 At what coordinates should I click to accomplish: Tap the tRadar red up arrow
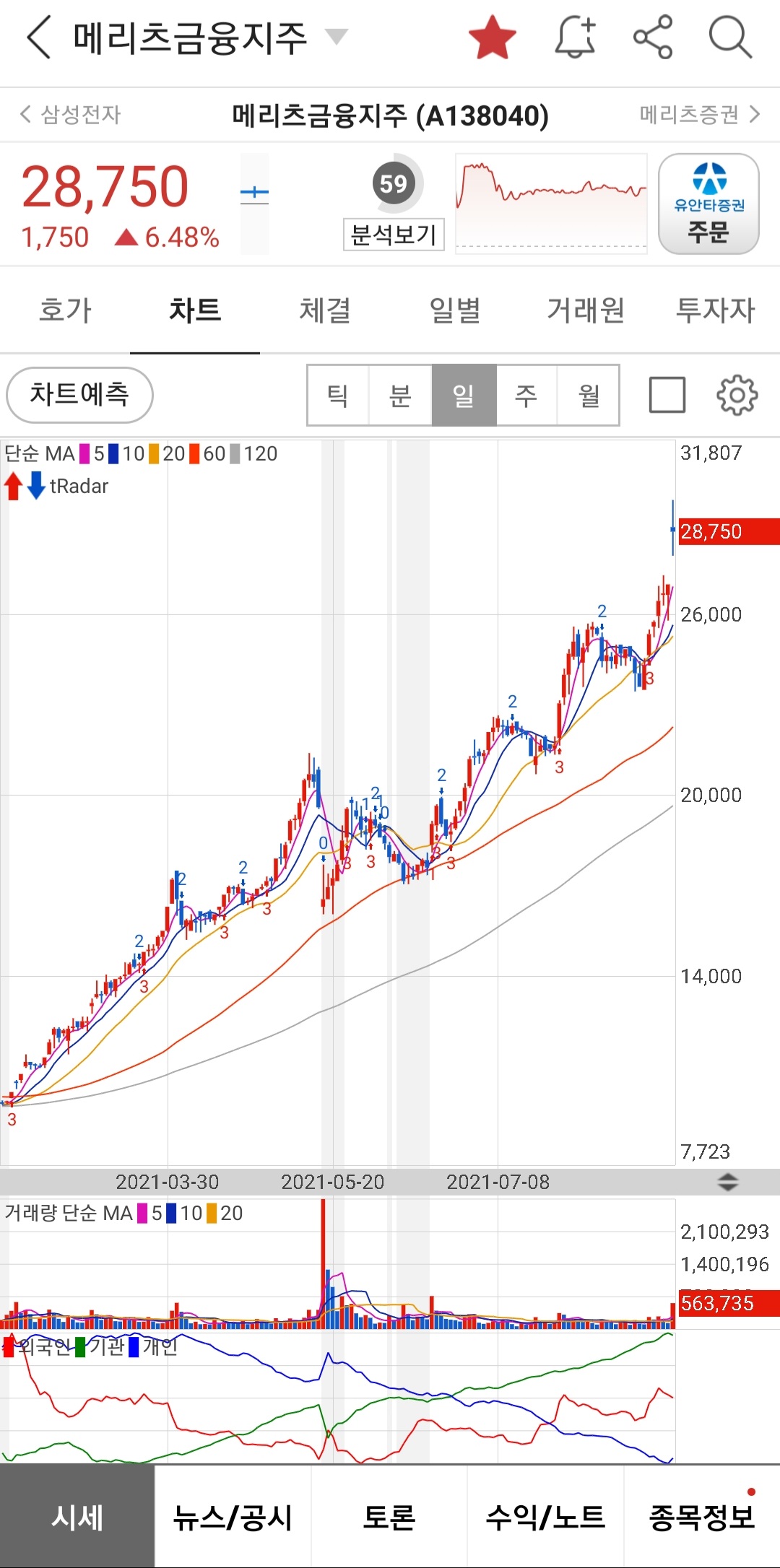pos(13,486)
